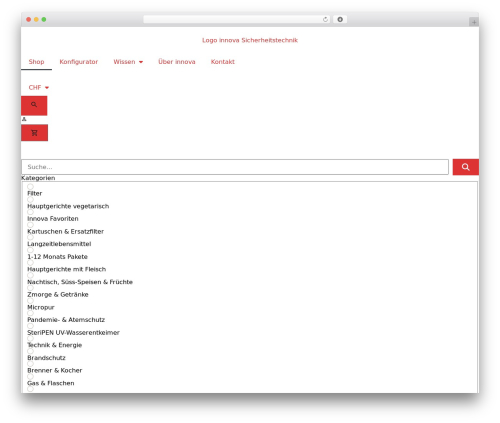
Task: Click the 'Pandemie- & Atemschutz' category label
Action: pyautogui.click(x=66, y=320)
